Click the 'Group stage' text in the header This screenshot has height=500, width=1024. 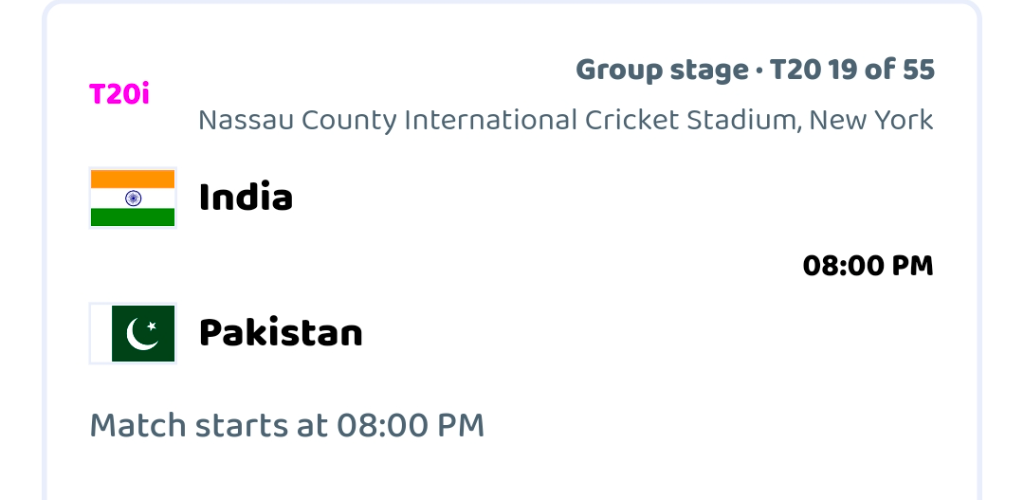point(662,70)
